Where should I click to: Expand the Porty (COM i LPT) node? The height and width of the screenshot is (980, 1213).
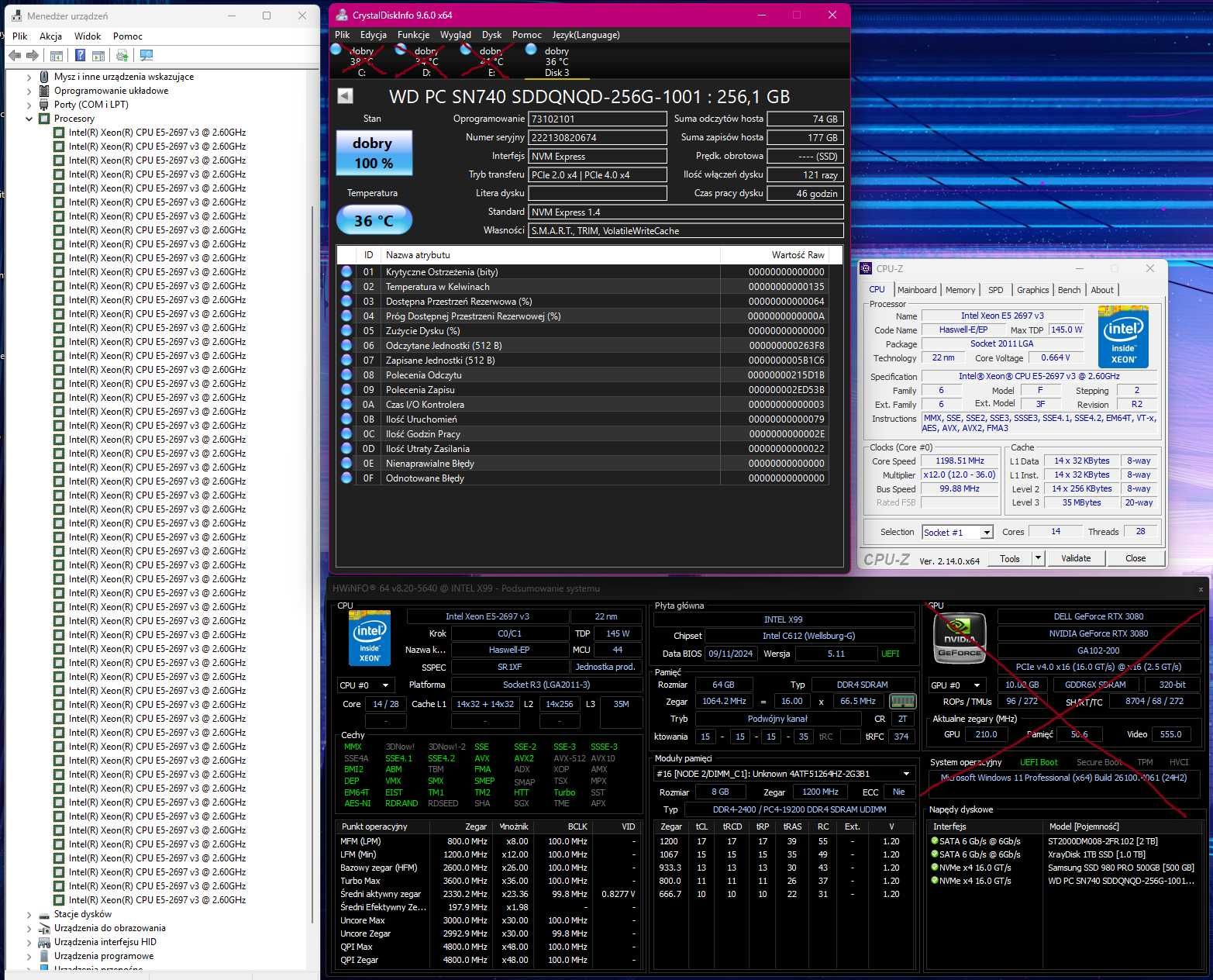29,105
